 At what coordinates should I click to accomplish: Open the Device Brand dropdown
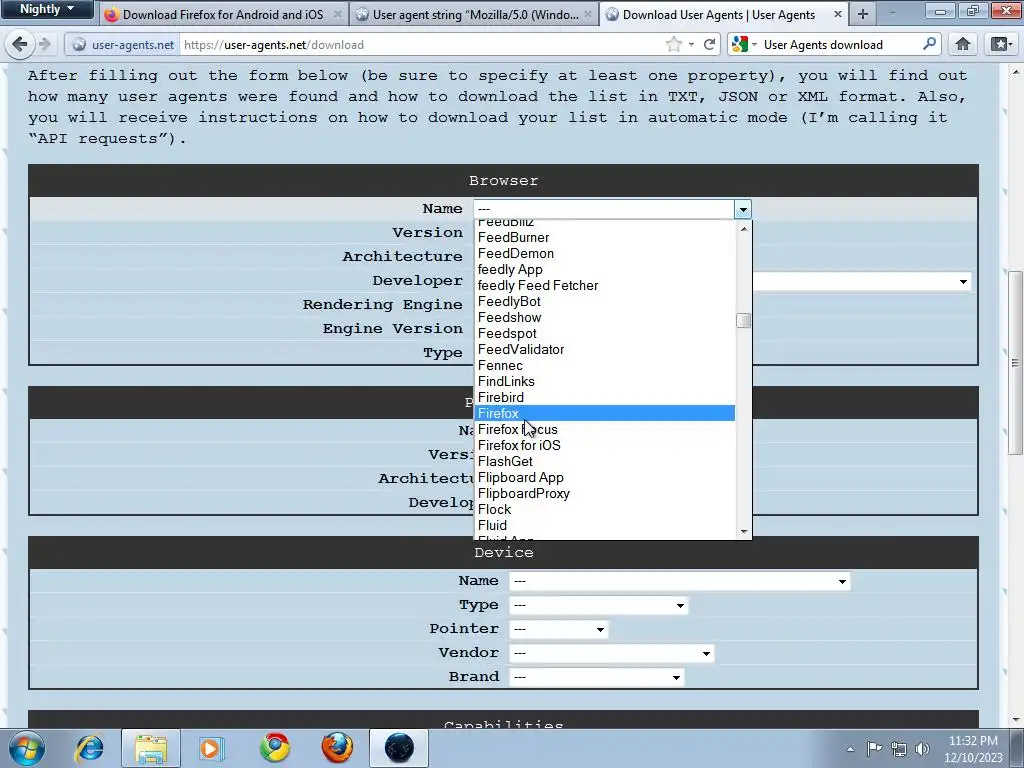(596, 677)
